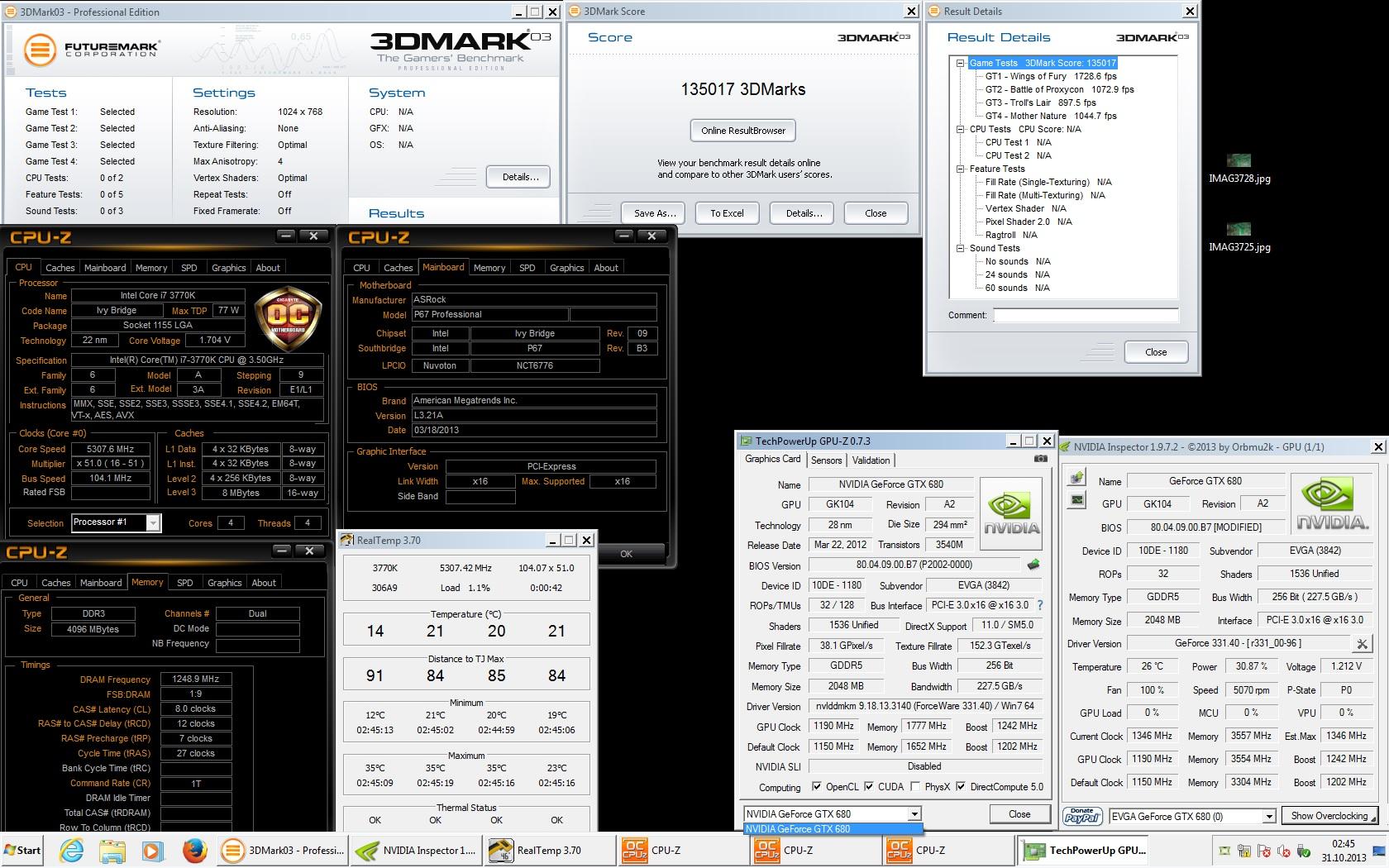Image resolution: width=1389 pixels, height=868 pixels.
Task: Open Graphics tab in CPU-Z Timings window
Action: 224,582
